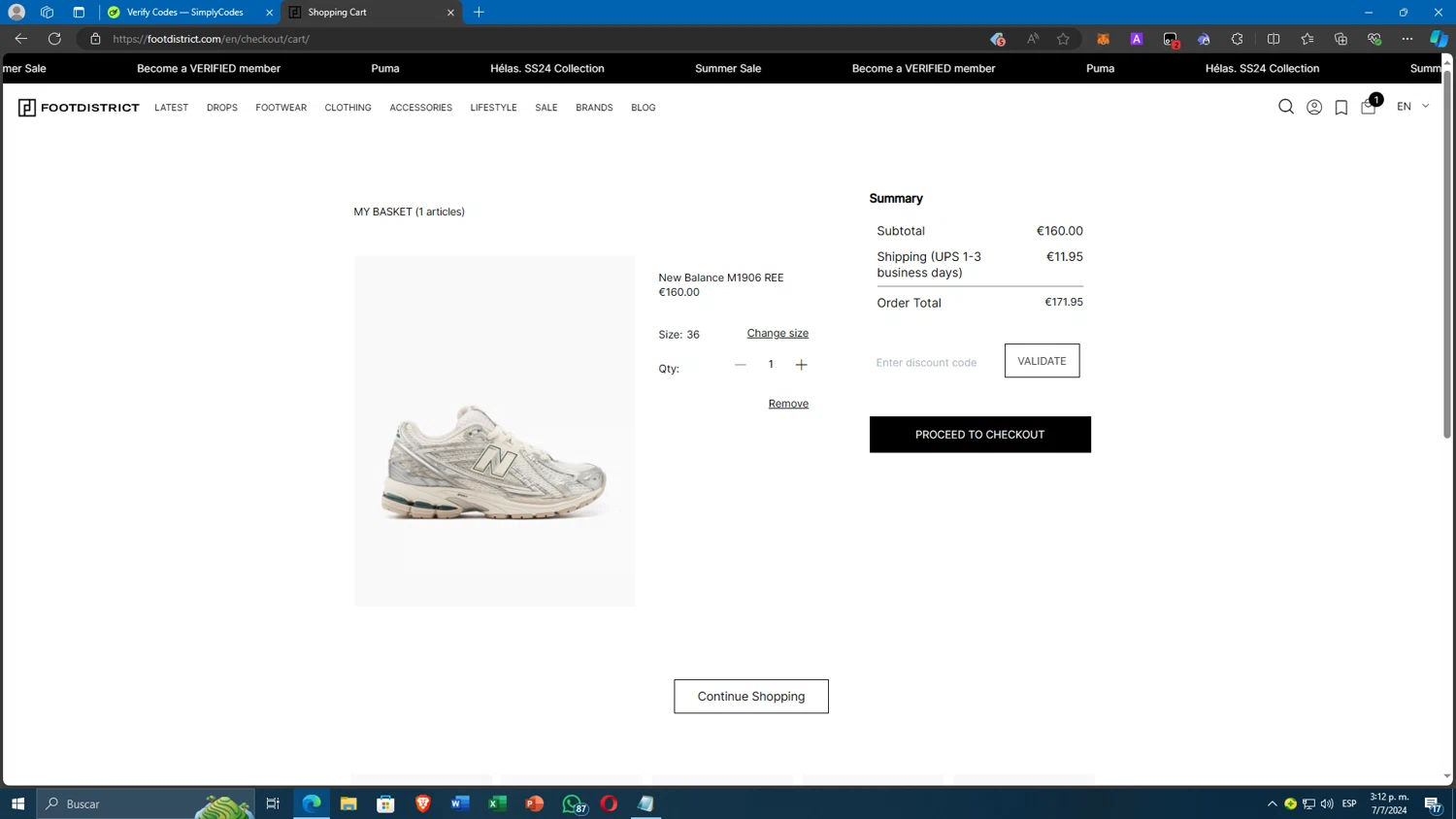Open the DROPS menu
This screenshot has height=819, width=1456.
[x=222, y=108]
